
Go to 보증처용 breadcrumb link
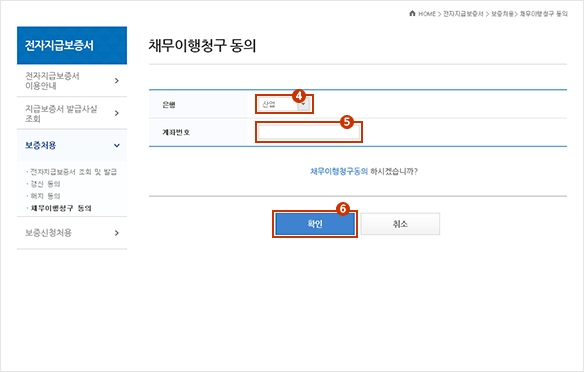[x=502, y=14]
